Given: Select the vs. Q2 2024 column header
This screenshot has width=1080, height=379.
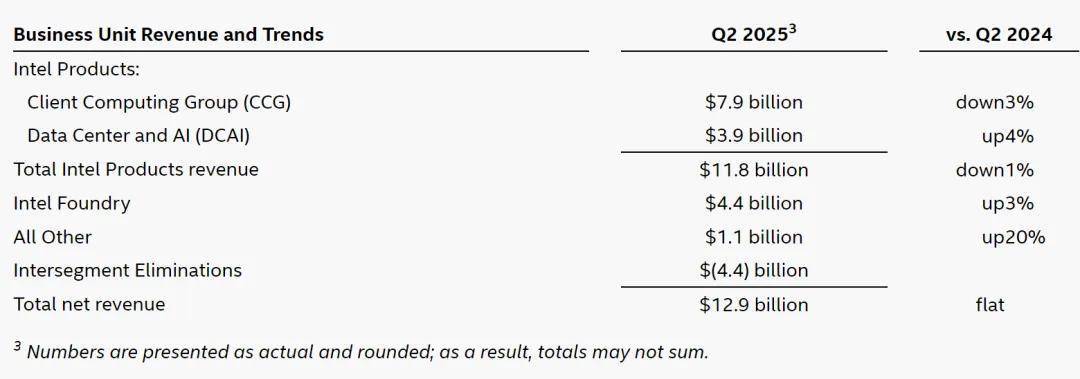Looking at the screenshot, I should click(999, 34).
